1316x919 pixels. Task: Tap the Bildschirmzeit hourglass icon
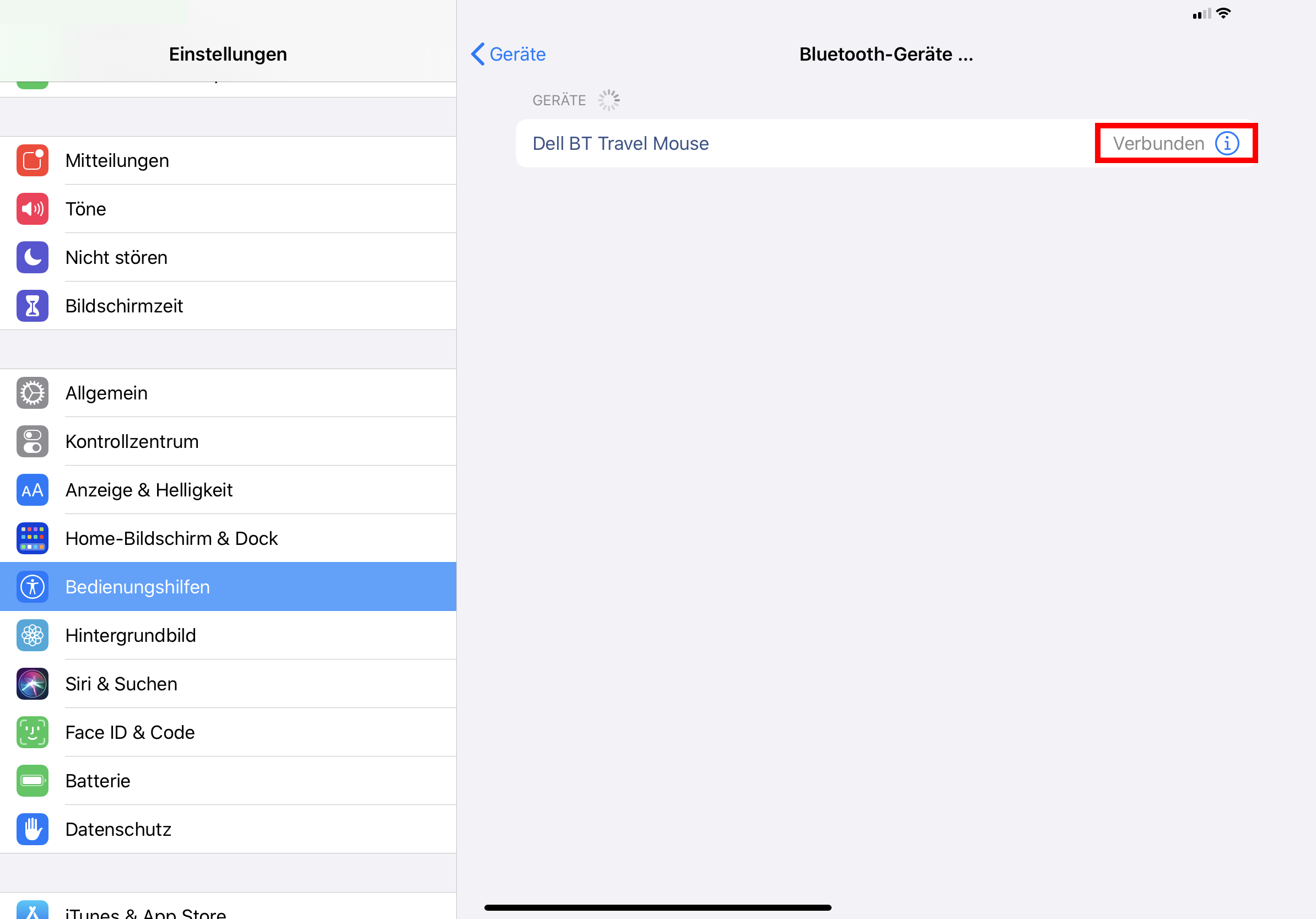[33, 306]
